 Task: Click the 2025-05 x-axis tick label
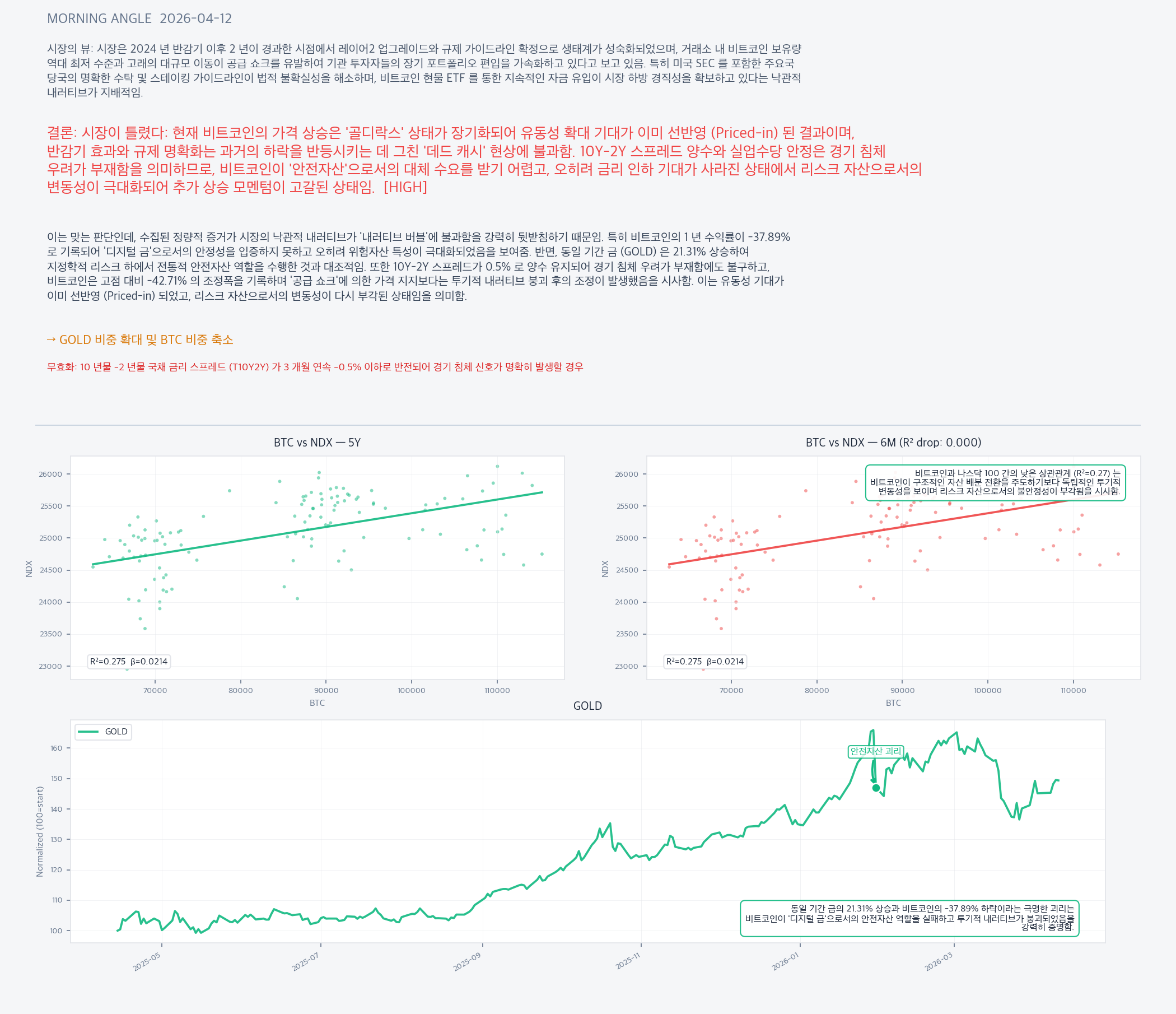pos(147,961)
